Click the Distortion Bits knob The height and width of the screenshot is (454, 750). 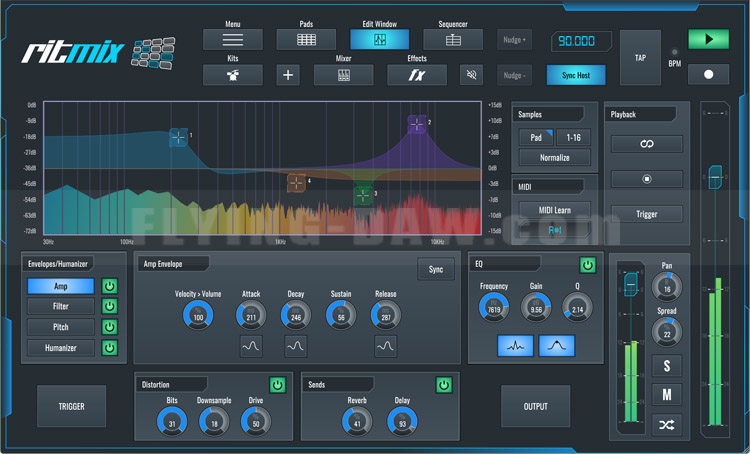coord(172,421)
